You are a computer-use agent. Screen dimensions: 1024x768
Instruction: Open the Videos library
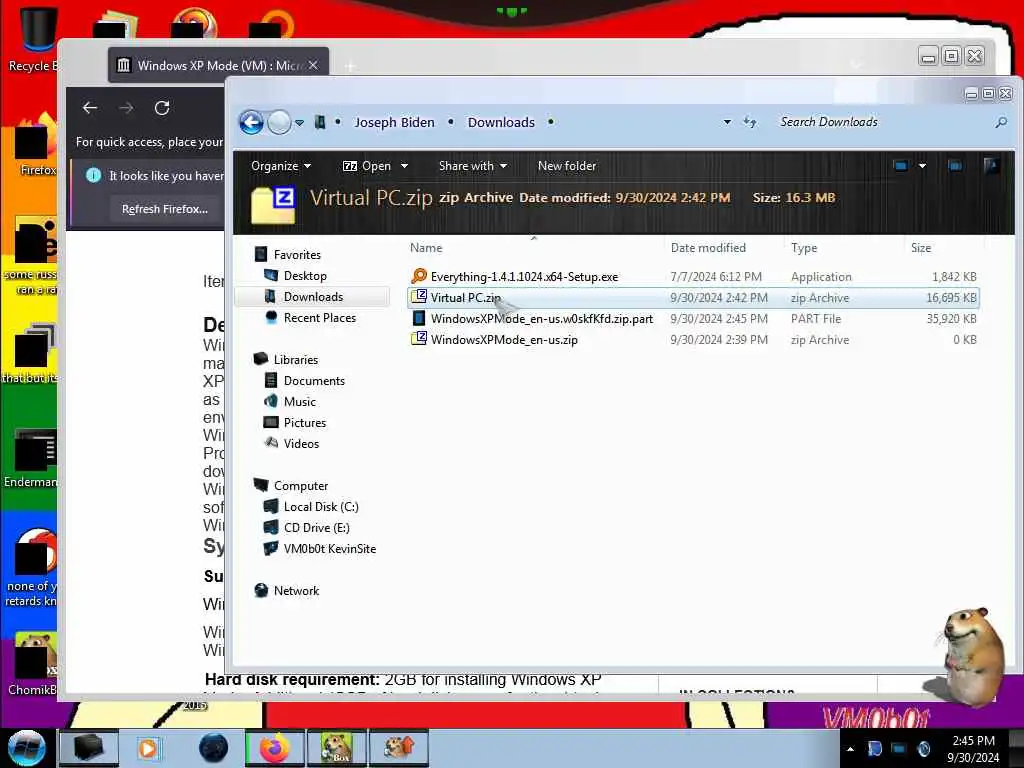pos(301,443)
